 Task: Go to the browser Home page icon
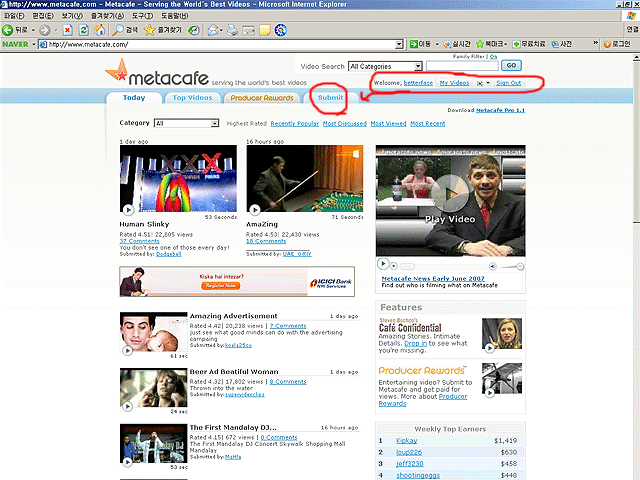point(100,30)
